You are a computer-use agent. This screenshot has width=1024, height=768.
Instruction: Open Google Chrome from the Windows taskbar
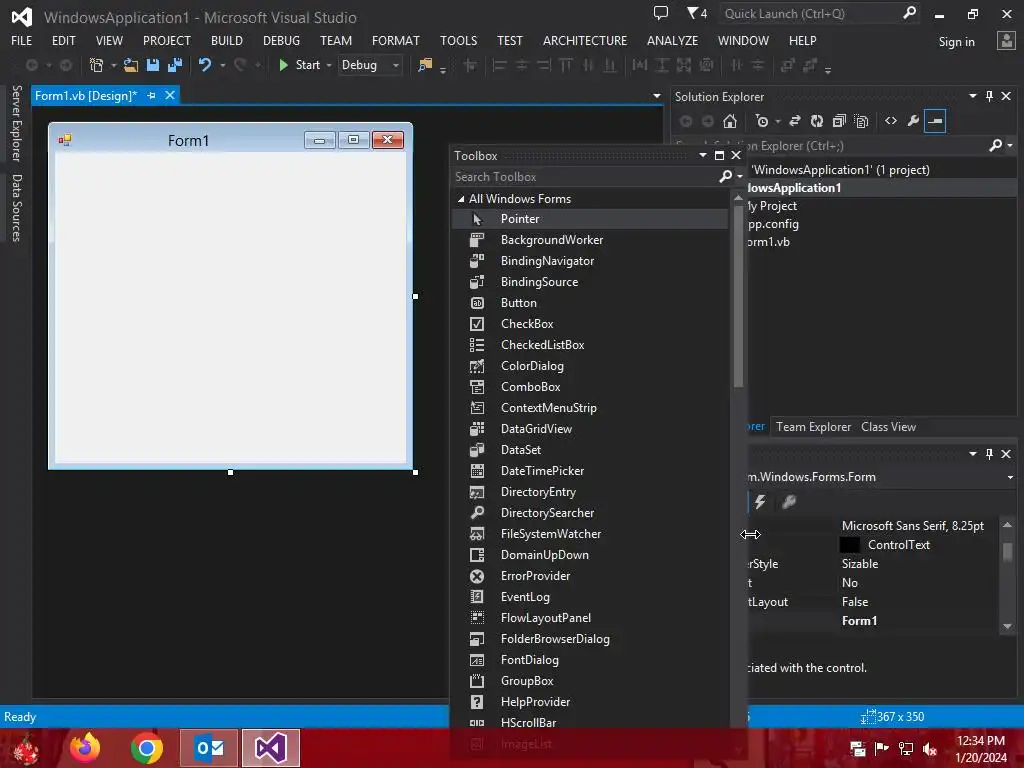tap(147, 748)
